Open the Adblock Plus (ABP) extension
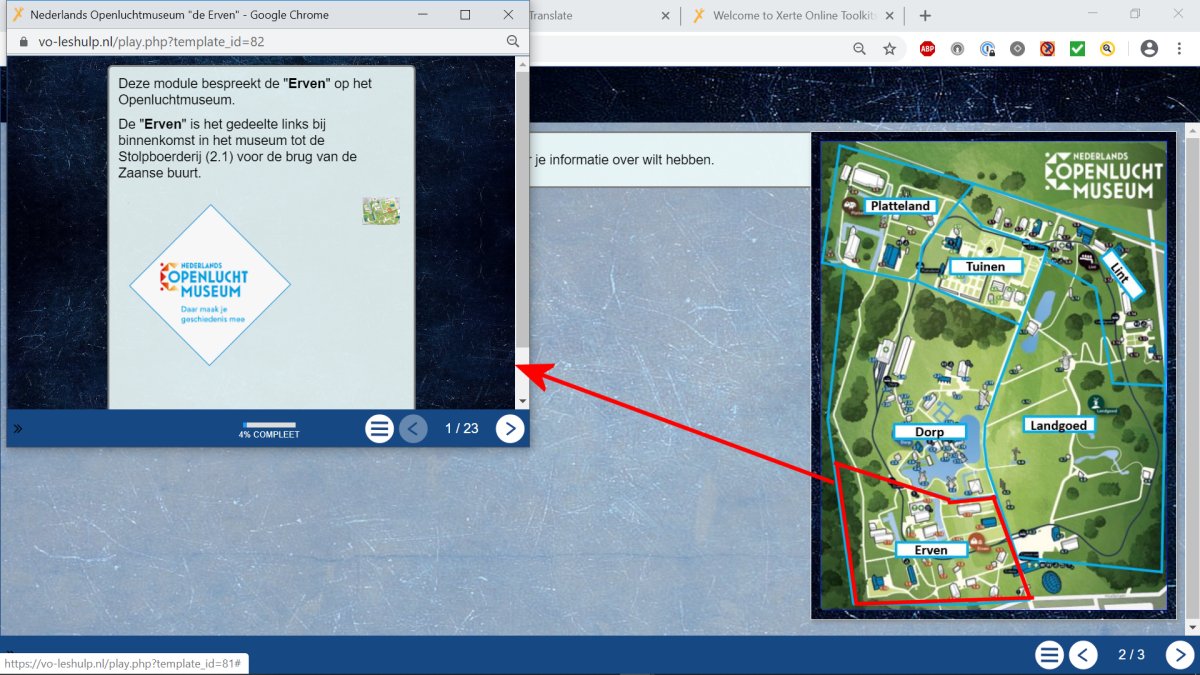This screenshot has width=1200, height=675. (x=927, y=48)
